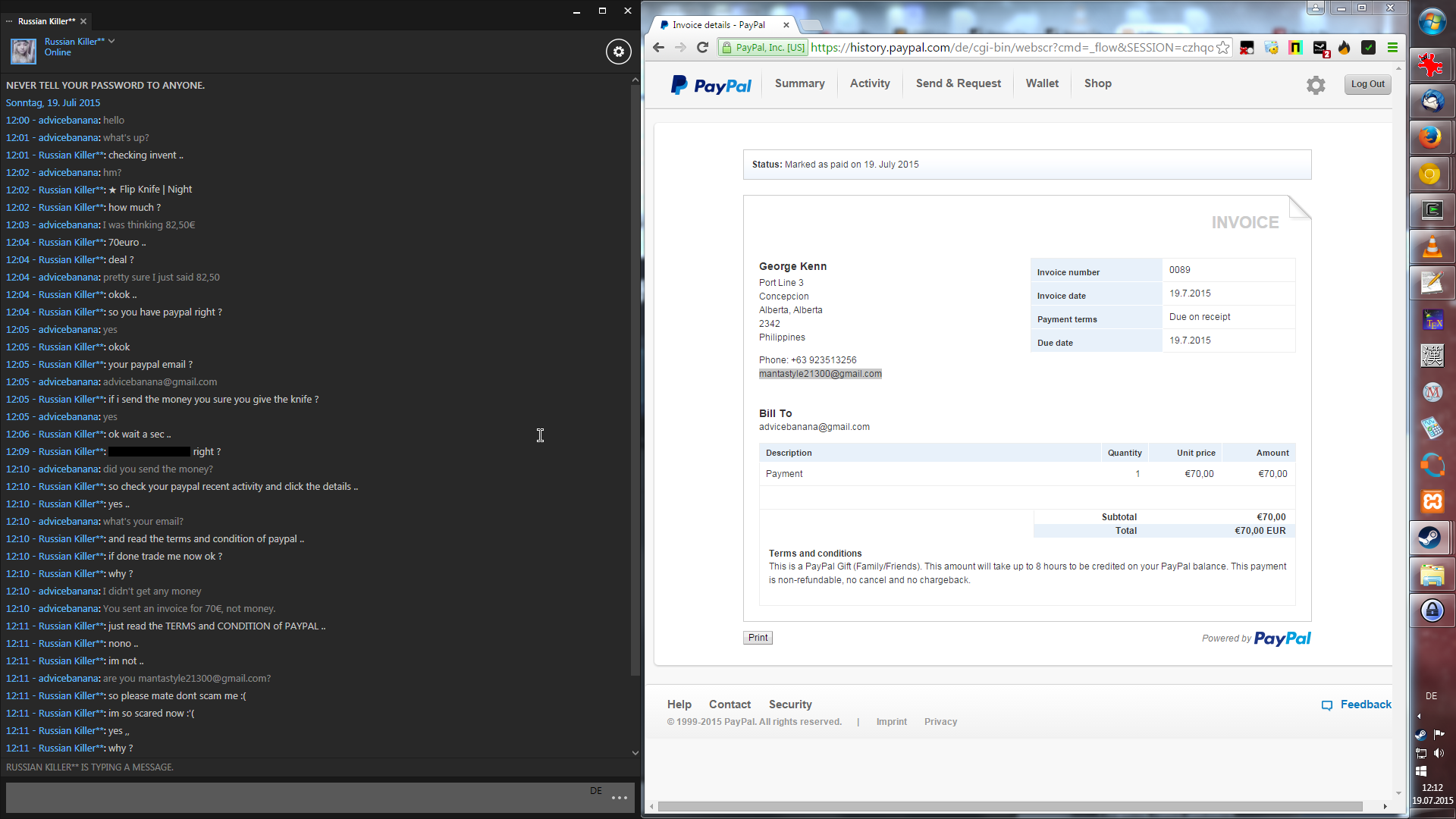1456x819 pixels.
Task: Open the chat options ellipsis menu
Action: [x=619, y=797]
